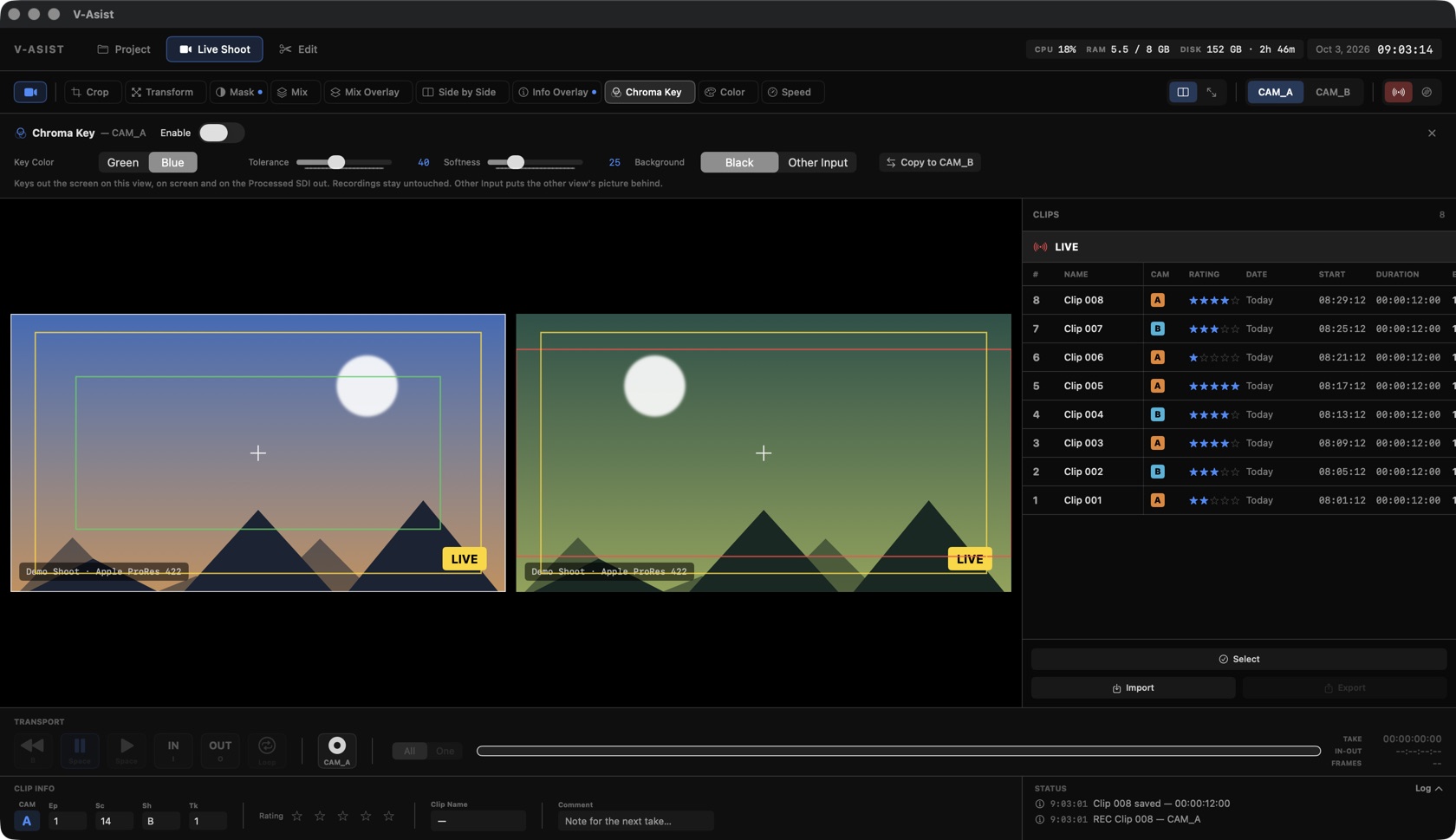
Task: Expand the status Log
Action: click(1428, 788)
